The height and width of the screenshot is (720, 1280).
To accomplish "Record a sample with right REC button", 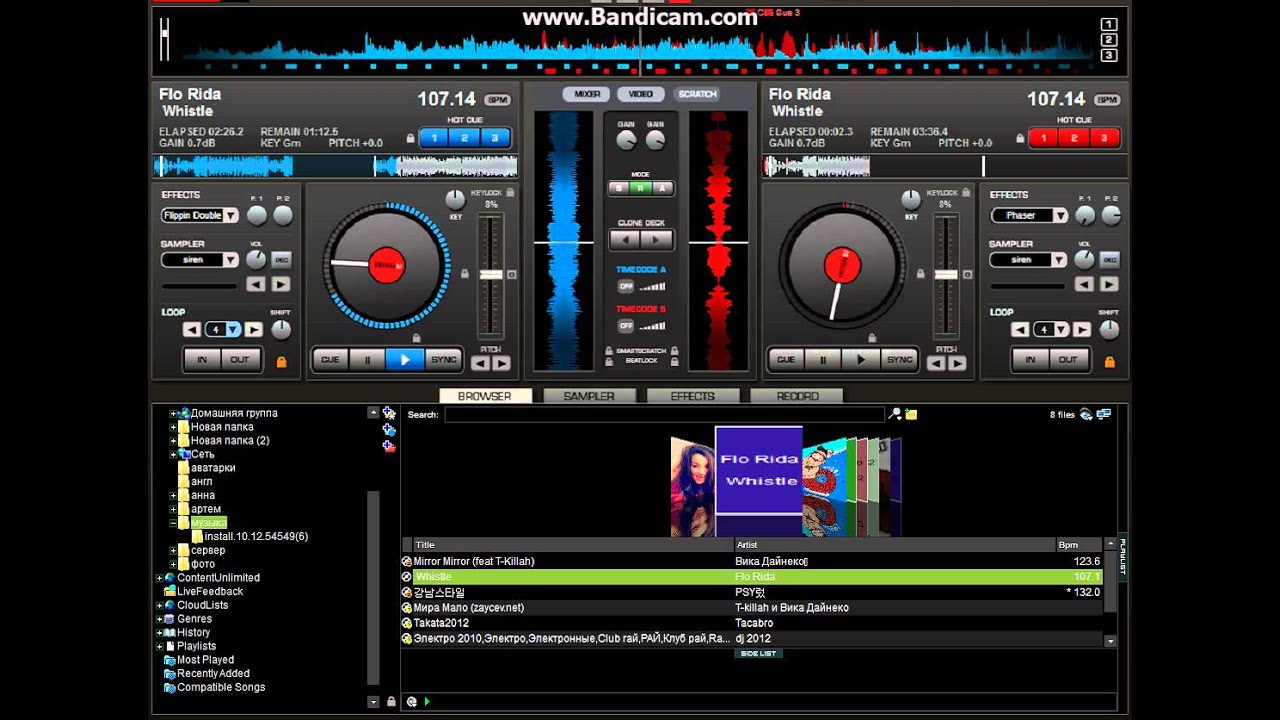I will point(1109,260).
